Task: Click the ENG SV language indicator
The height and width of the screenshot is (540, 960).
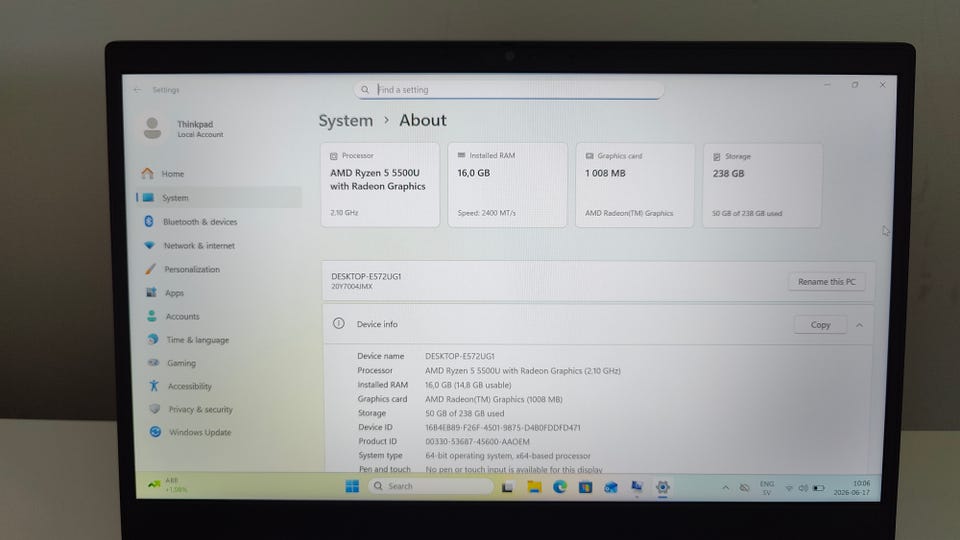Action: click(x=767, y=488)
